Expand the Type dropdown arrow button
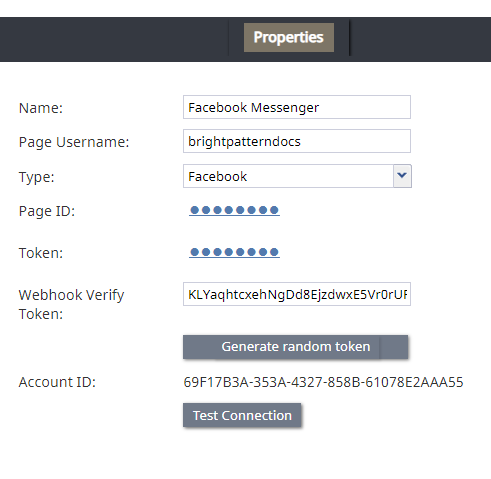491x479 pixels. click(x=402, y=176)
